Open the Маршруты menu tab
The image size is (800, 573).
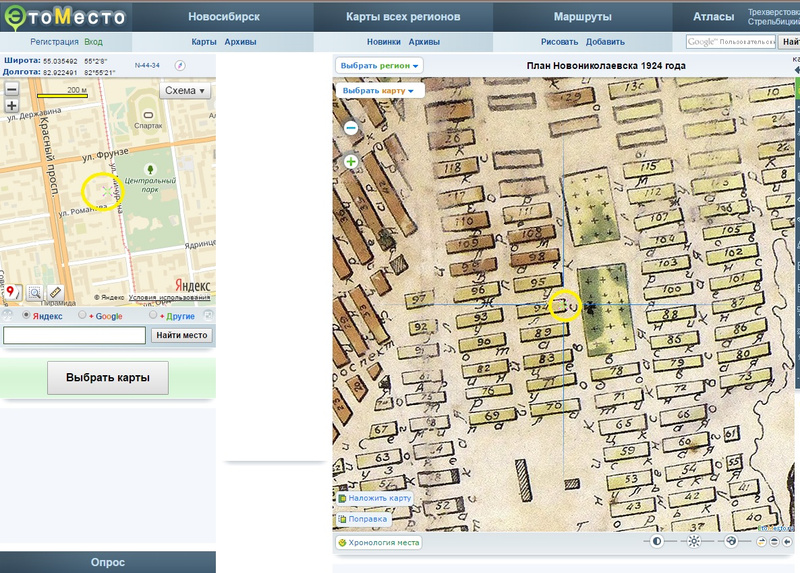click(582, 17)
